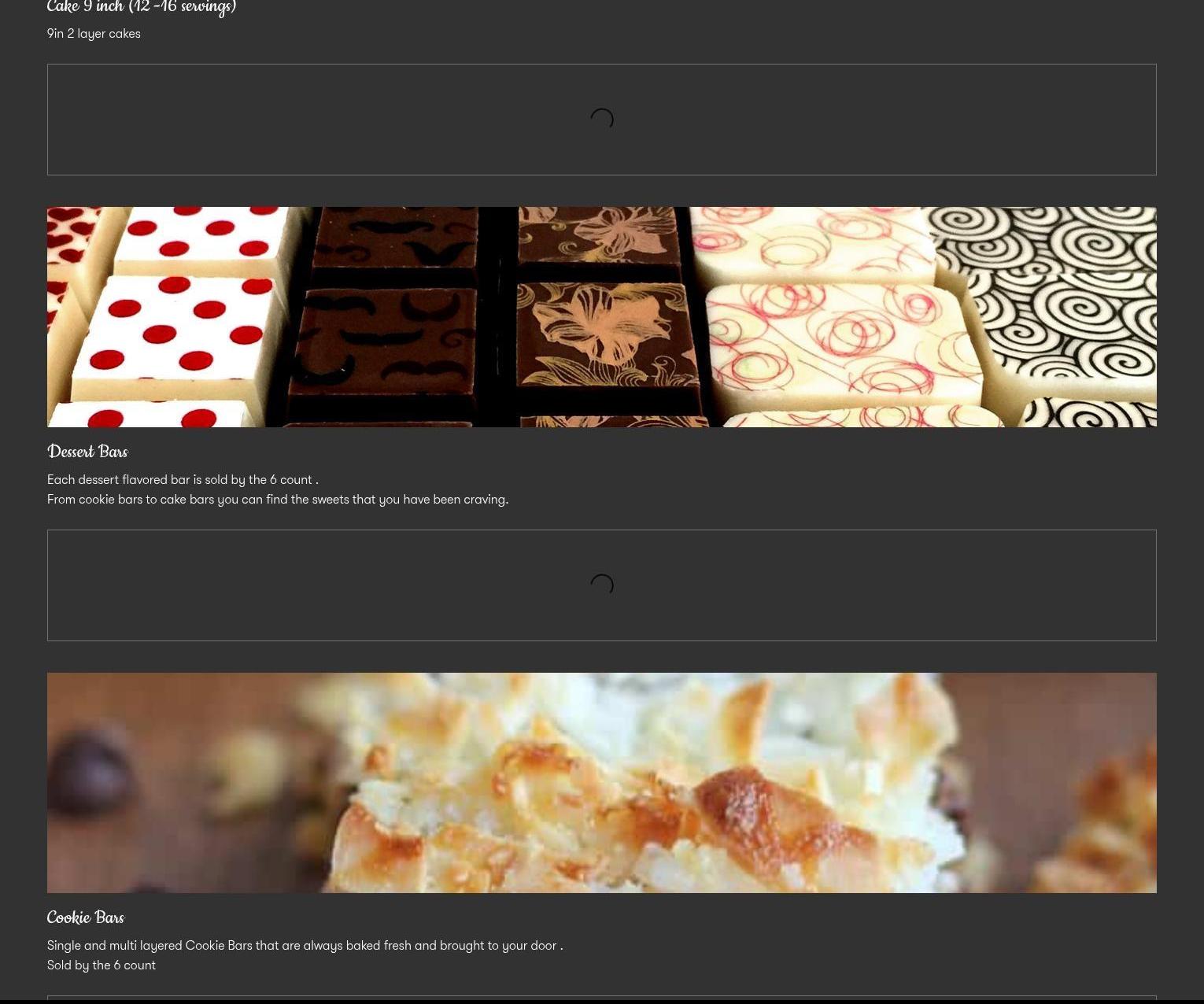Image resolution: width=1204 pixels, height=1004 pixels.
Task: Click the Cake 9 inch heading
Action: tap(142, 8)
